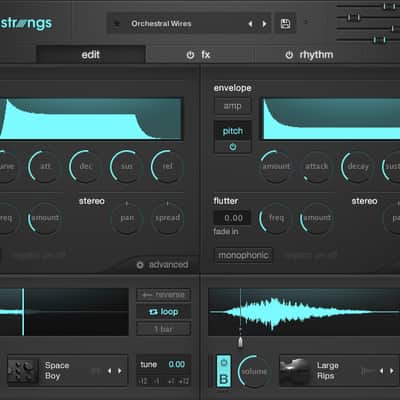This screenshot has width=400, height=400.
Task: Raise tune with the +12 button
Action: click(x=184, y=381)
